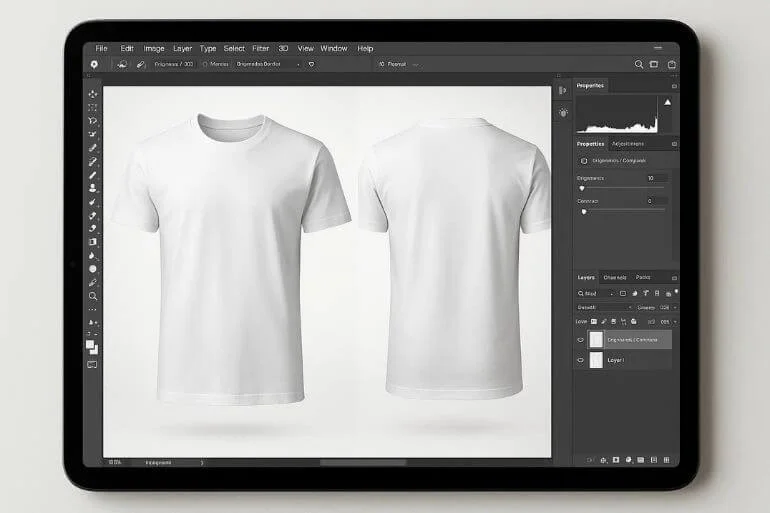Open the top Properties panel menu

pyautogui.click(x=674, y=86)
